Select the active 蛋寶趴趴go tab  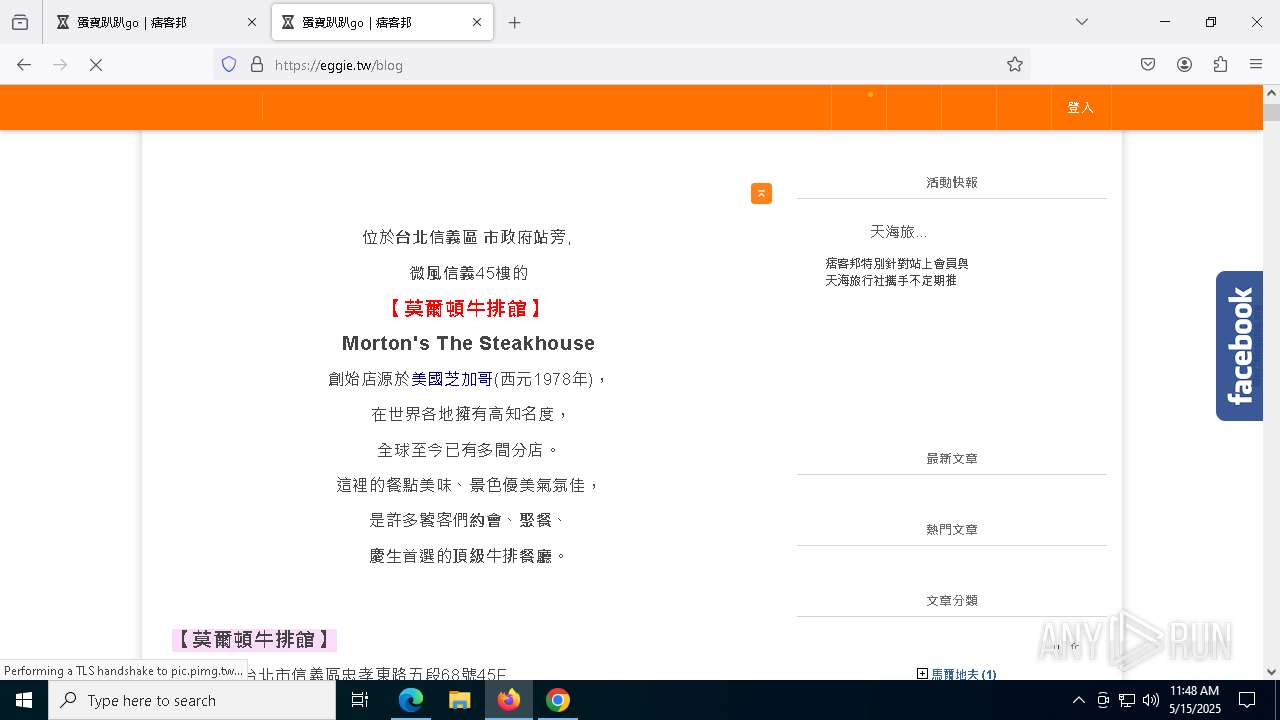point(380,22)
